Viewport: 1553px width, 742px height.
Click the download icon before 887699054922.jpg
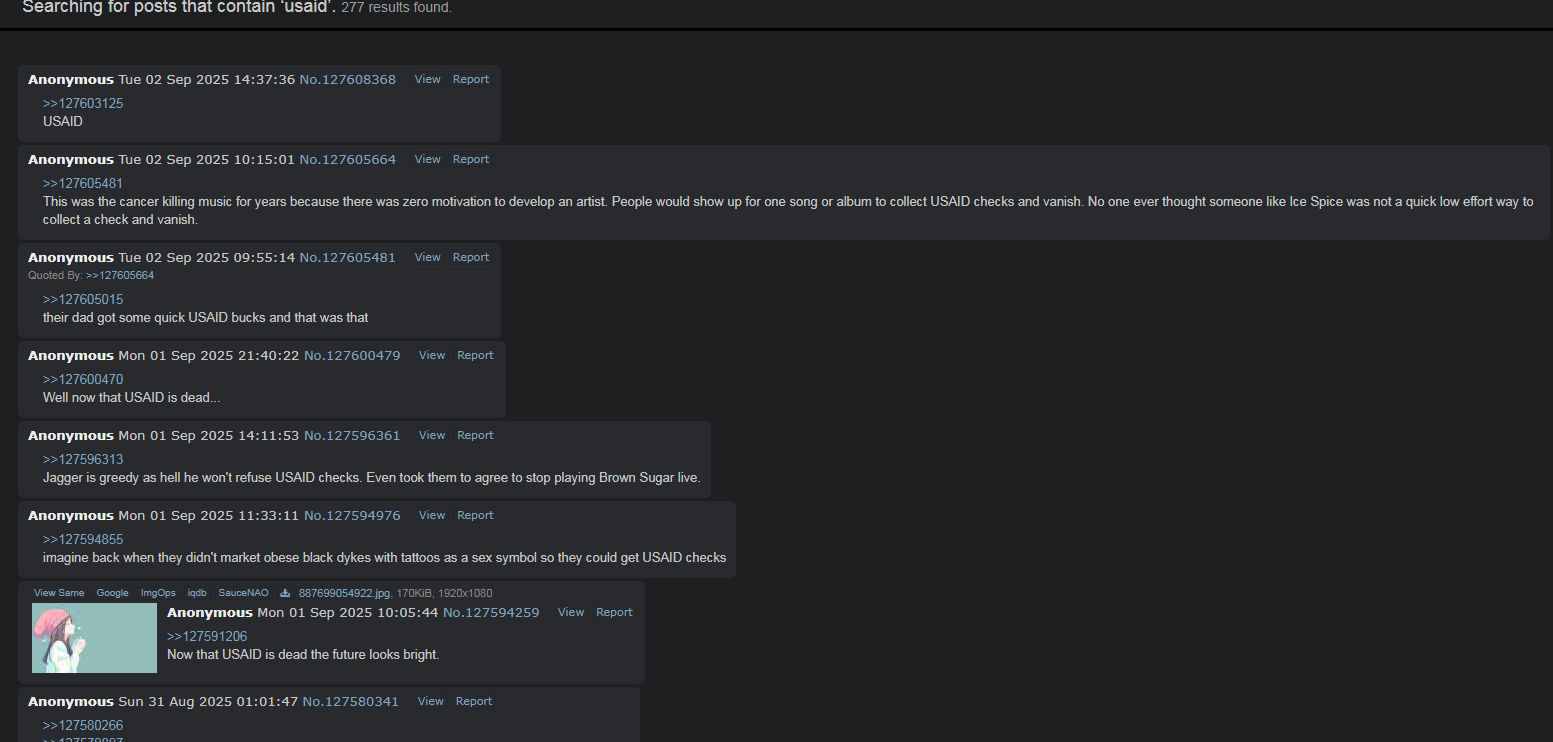pyautogui.click(x=285, y=593)
